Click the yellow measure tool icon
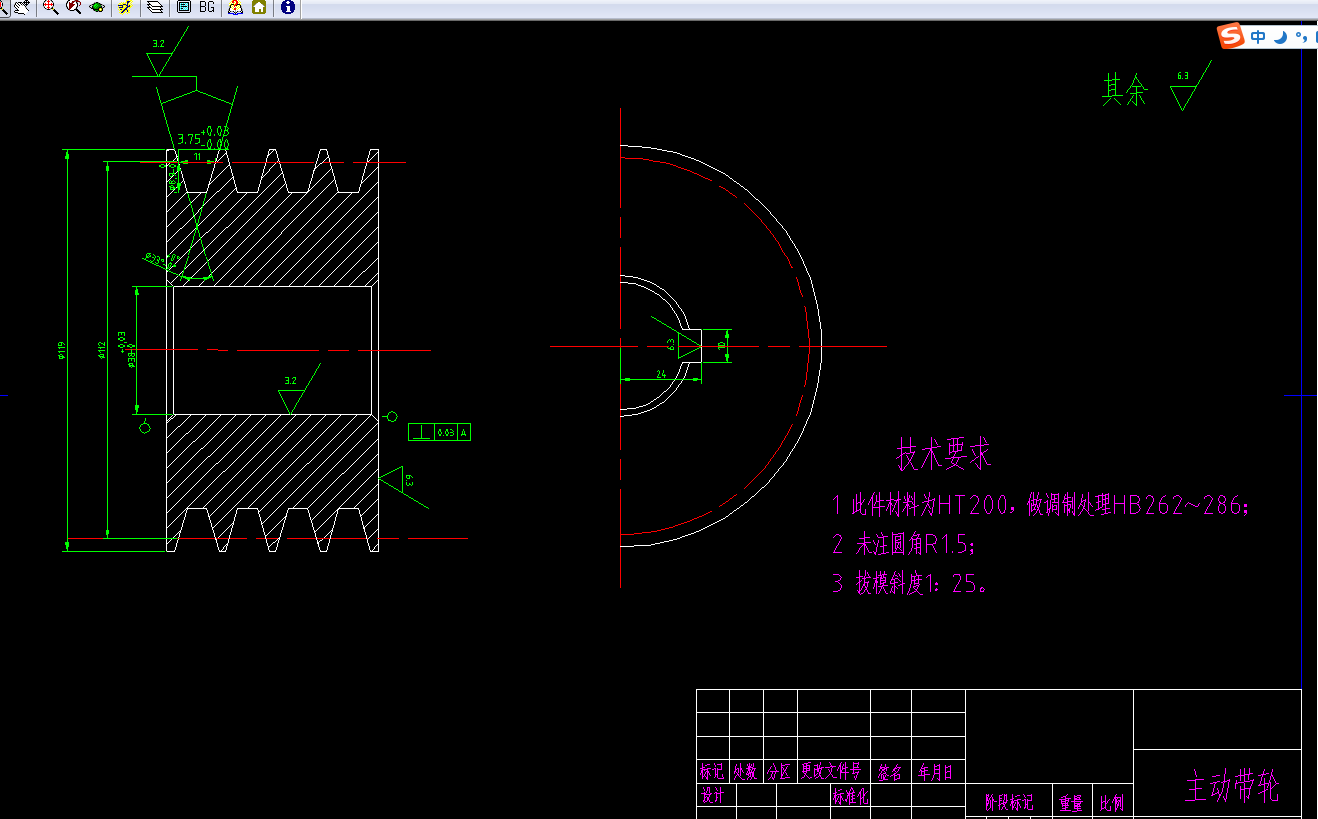Image resolution: width=1318 pixels, height=819 pixels. (x=124, y=7)
